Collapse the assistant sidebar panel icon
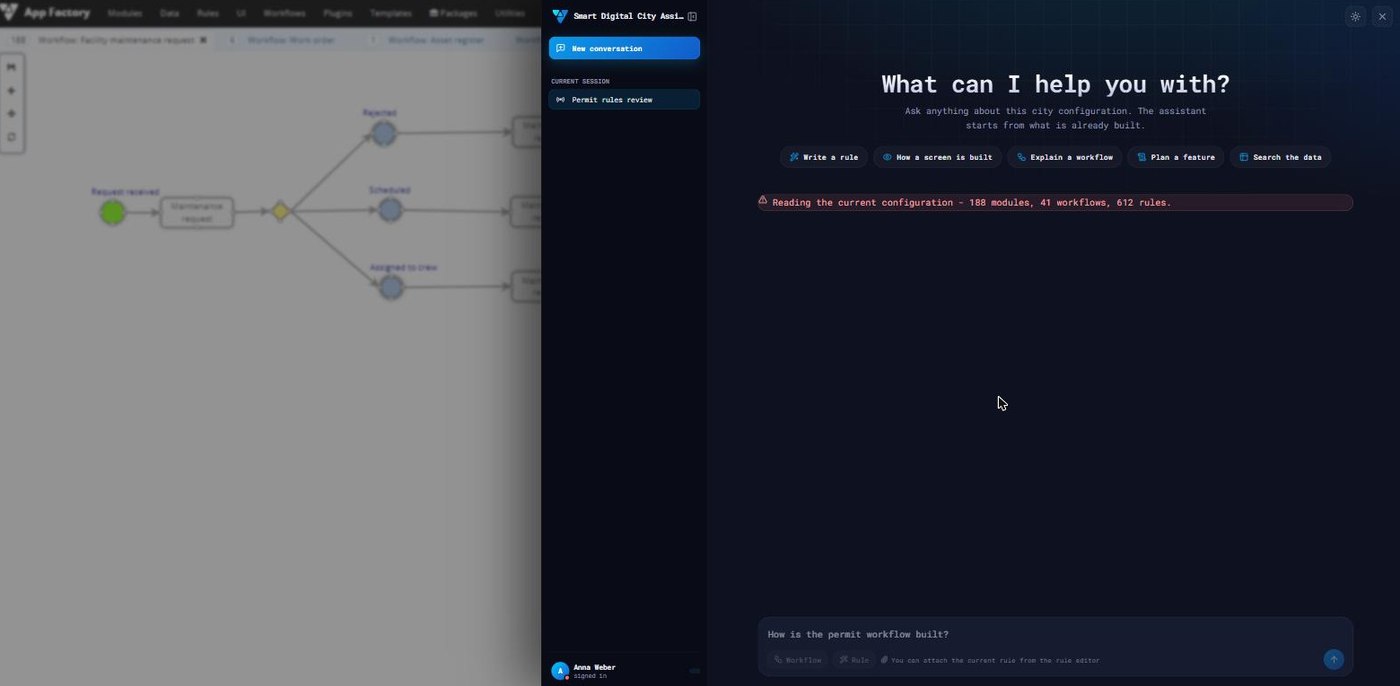The height and width of the screenshot is (686, 1400). click(692, 16)
